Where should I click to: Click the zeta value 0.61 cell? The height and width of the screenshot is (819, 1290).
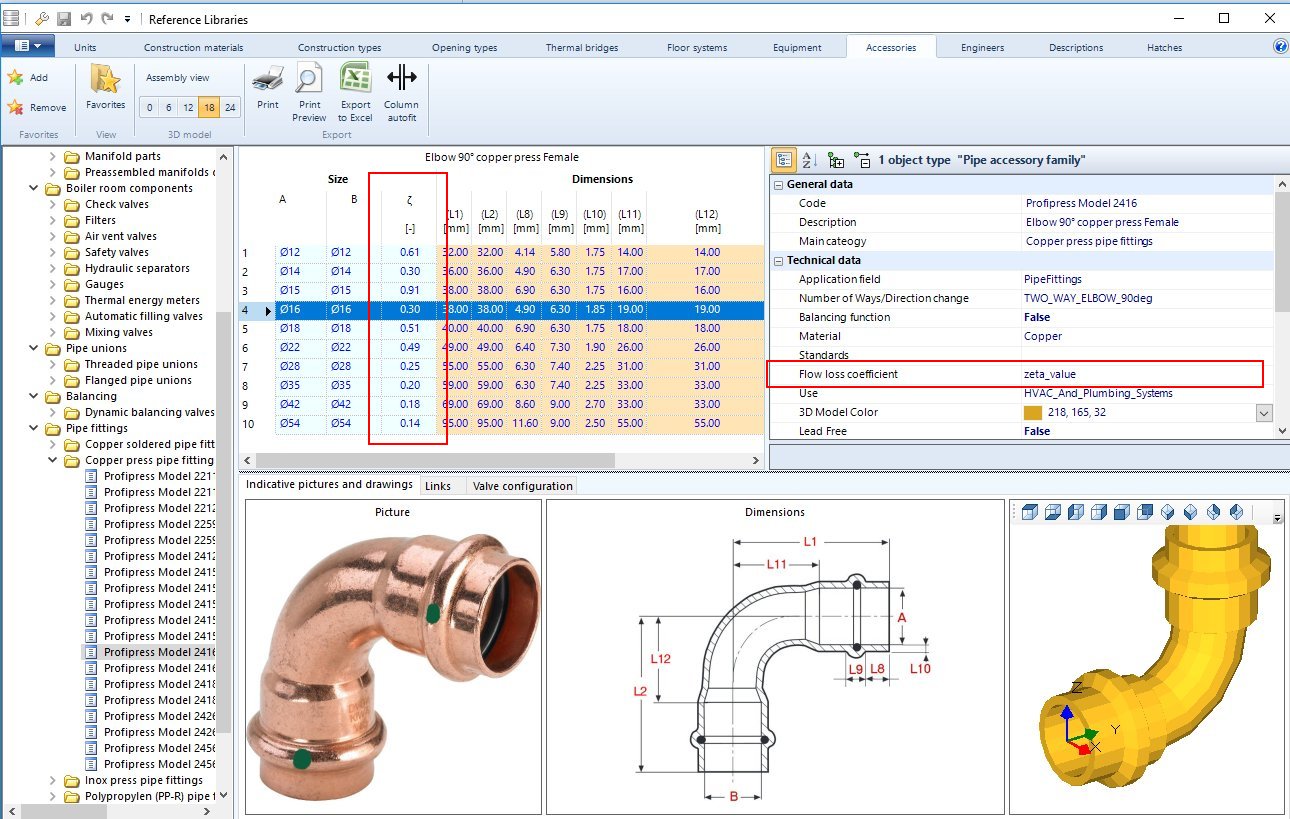tap(409, 252)
